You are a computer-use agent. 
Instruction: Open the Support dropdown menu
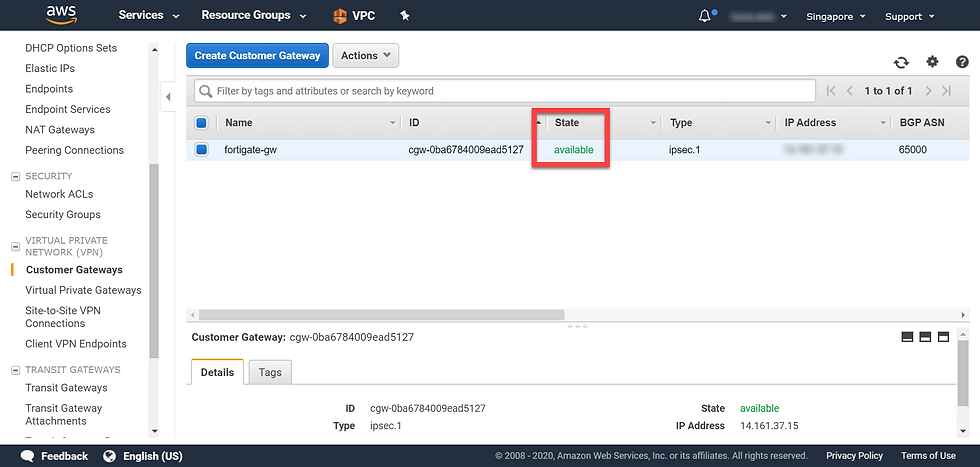coord(909,17)
